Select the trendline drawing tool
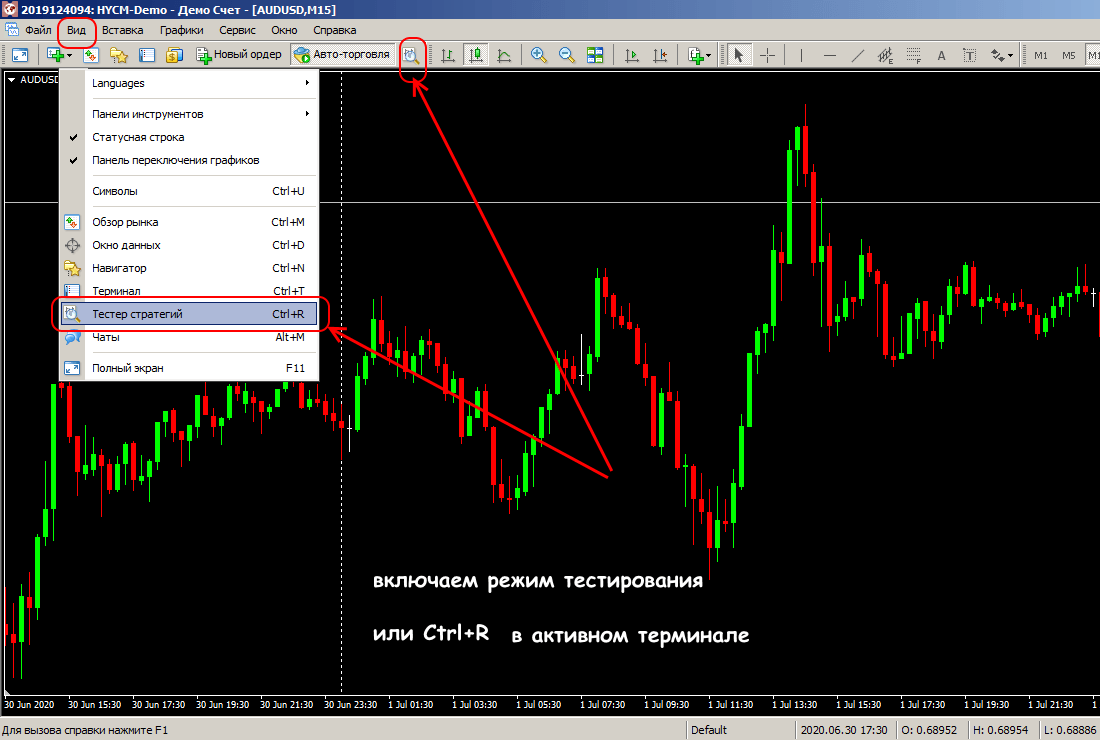Image resolution: width=1100 pixels, height=740 pixels. 857,55
